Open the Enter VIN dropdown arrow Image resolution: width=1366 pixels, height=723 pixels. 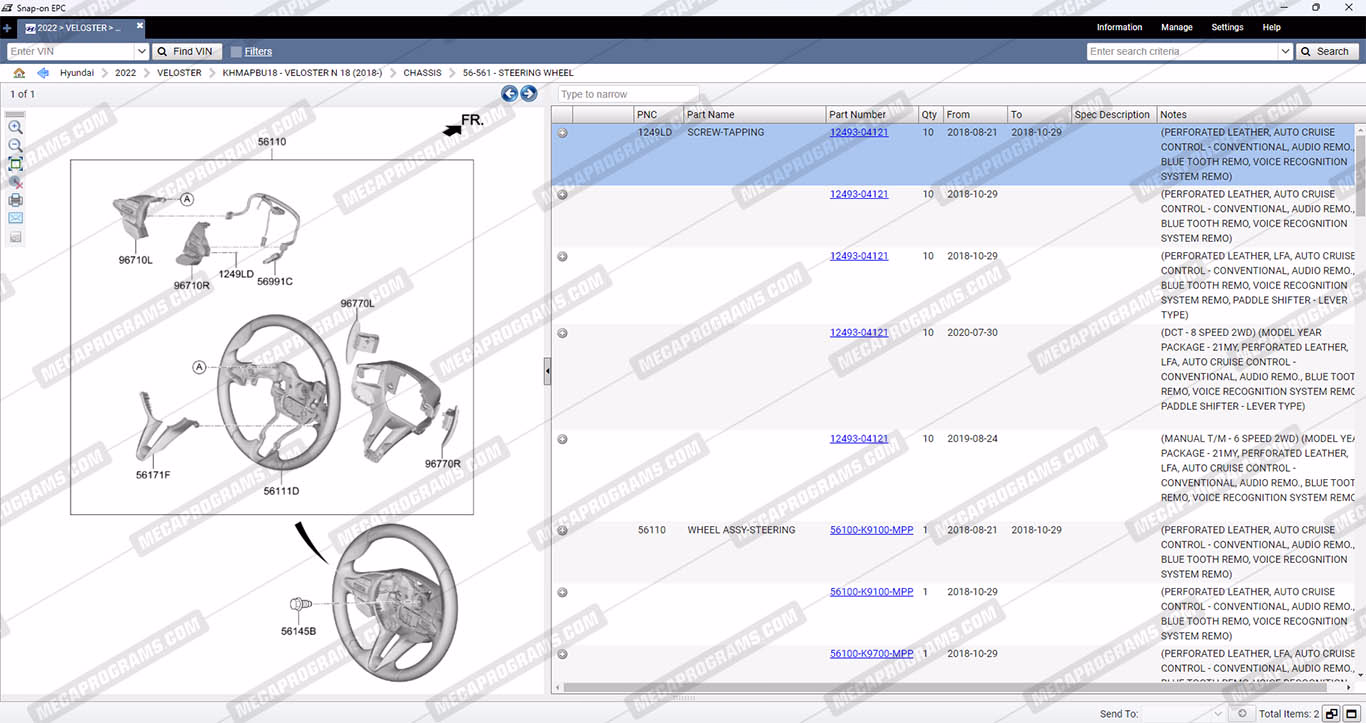click(140, 52)
